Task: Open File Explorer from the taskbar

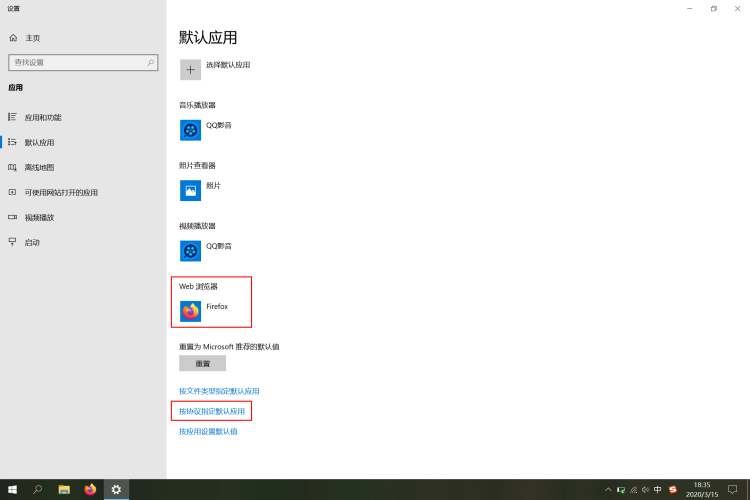Action: (64, 489)
